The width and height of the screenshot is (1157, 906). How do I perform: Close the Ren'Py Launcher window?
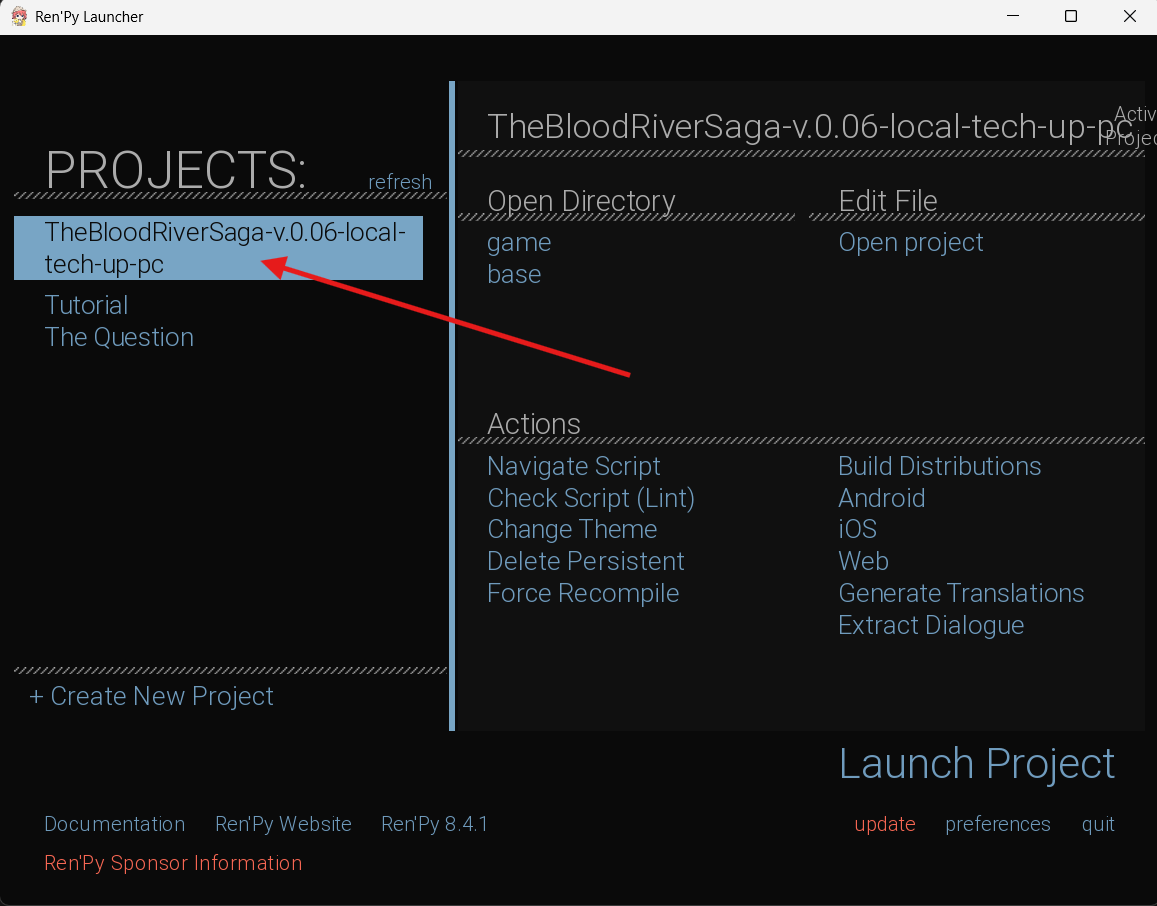(x=1129, y=16)
